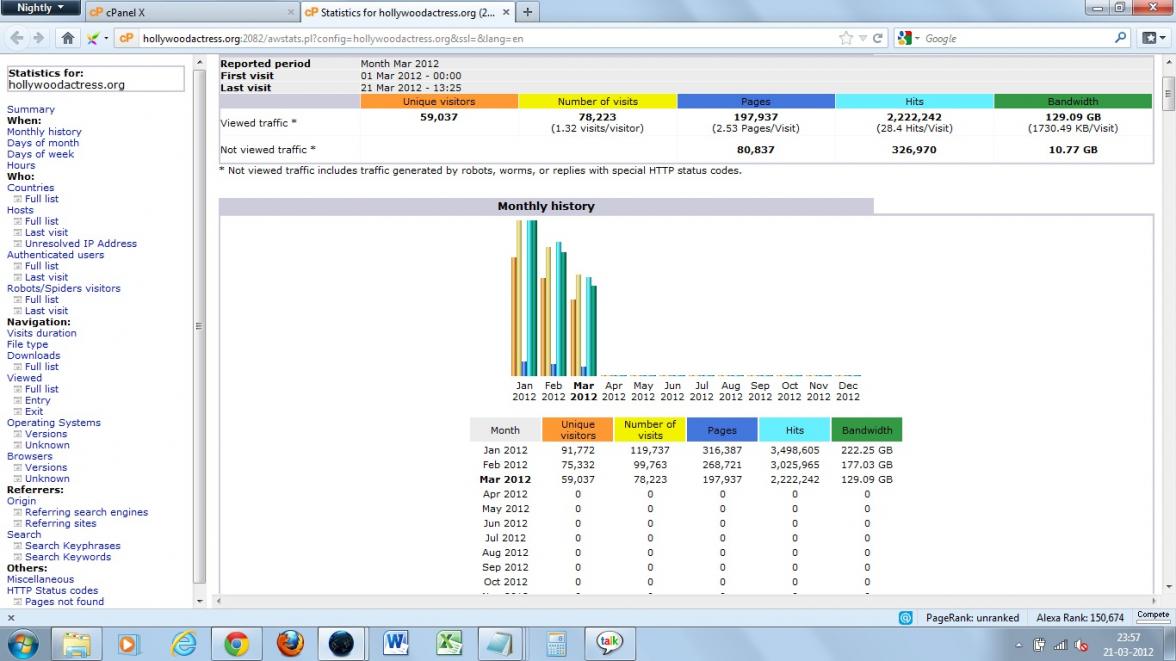The height and width of the screenshot is (661, 1176).
Task: Close the add-on bar with its X
Action: [10, 618]
